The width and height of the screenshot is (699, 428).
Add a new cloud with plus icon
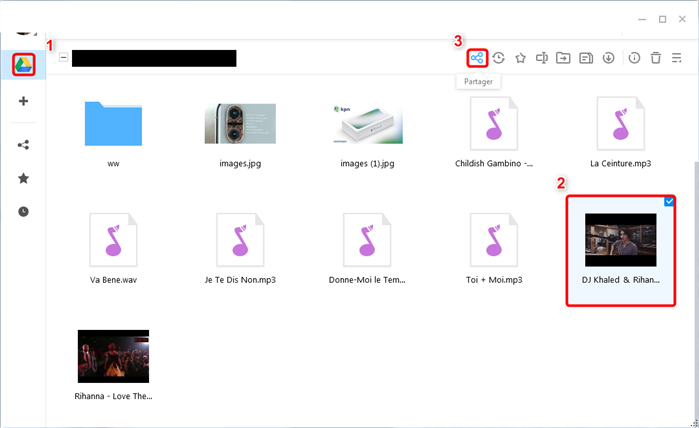(23, 101)
